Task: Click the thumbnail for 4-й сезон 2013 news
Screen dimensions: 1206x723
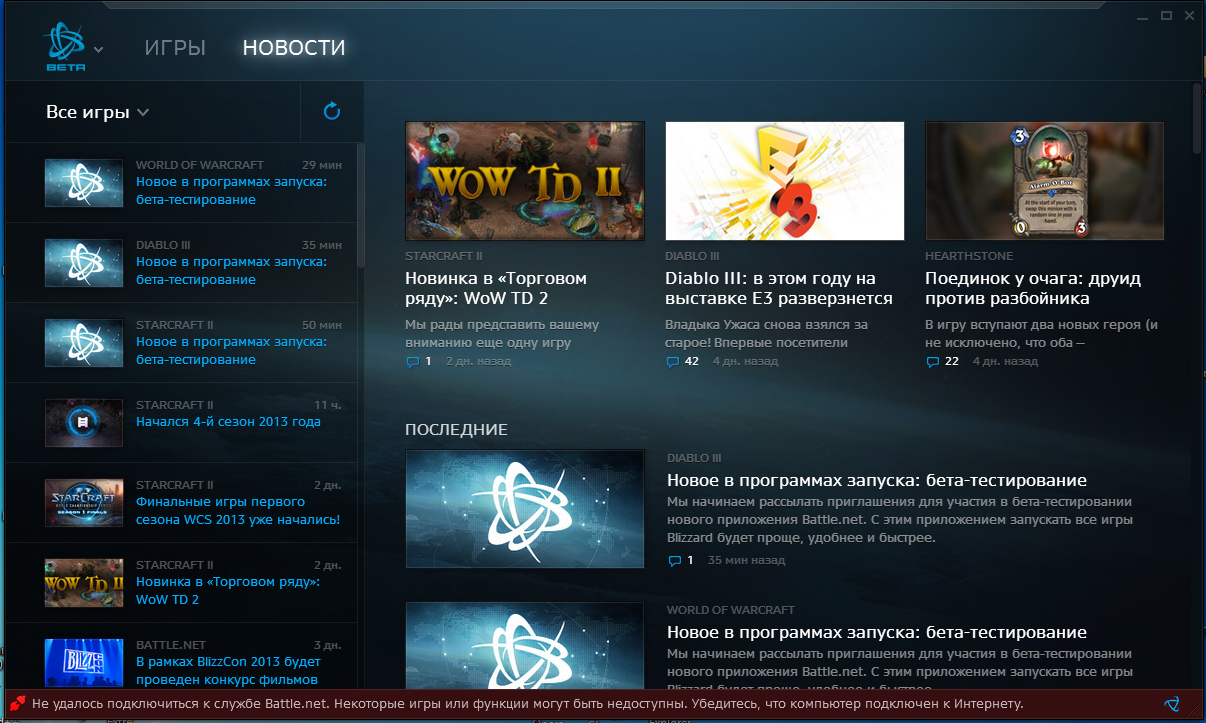Action: [84, 423]
